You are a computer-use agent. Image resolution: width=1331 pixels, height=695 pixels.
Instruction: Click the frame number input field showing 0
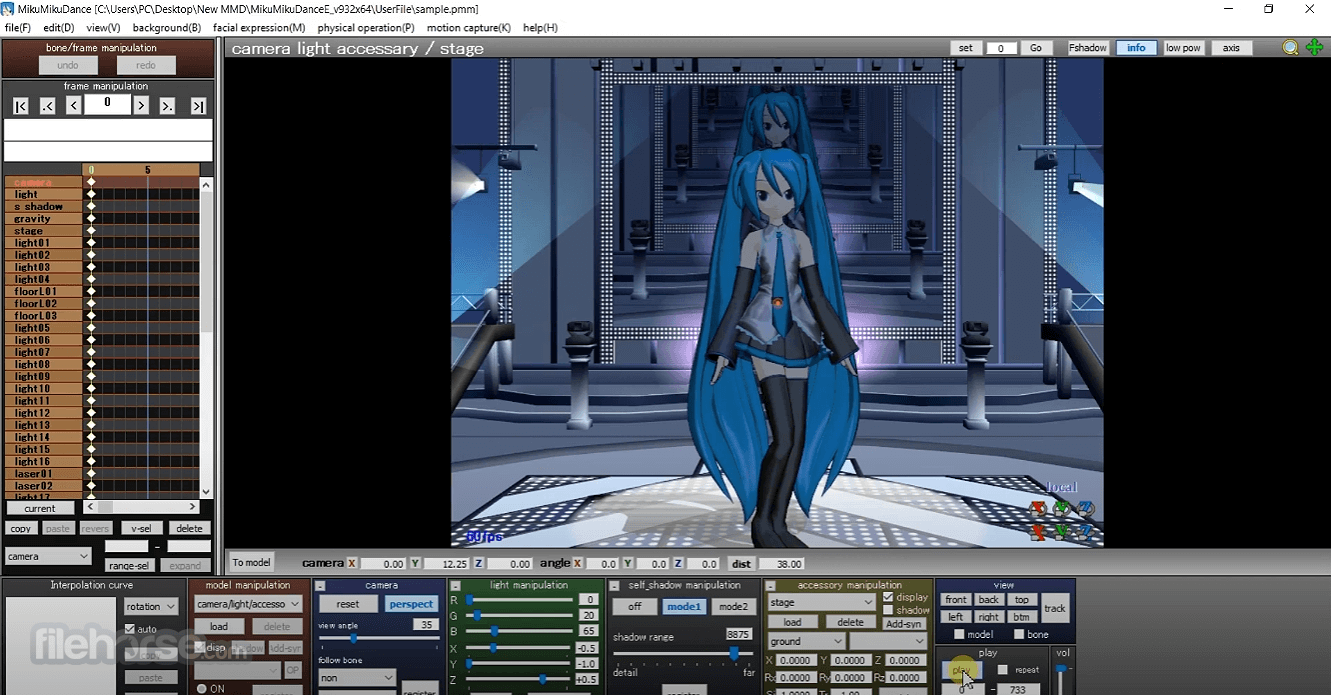tap(107, 104)
